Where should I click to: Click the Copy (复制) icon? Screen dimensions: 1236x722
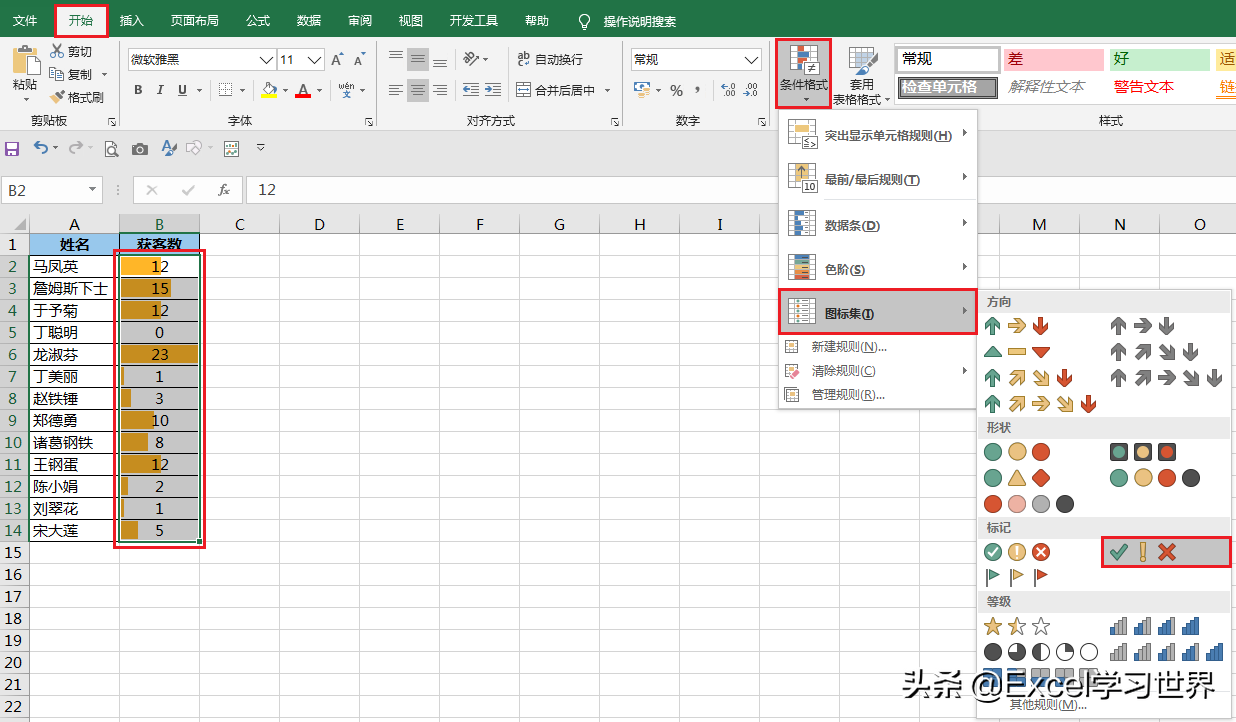coord(57,74)
